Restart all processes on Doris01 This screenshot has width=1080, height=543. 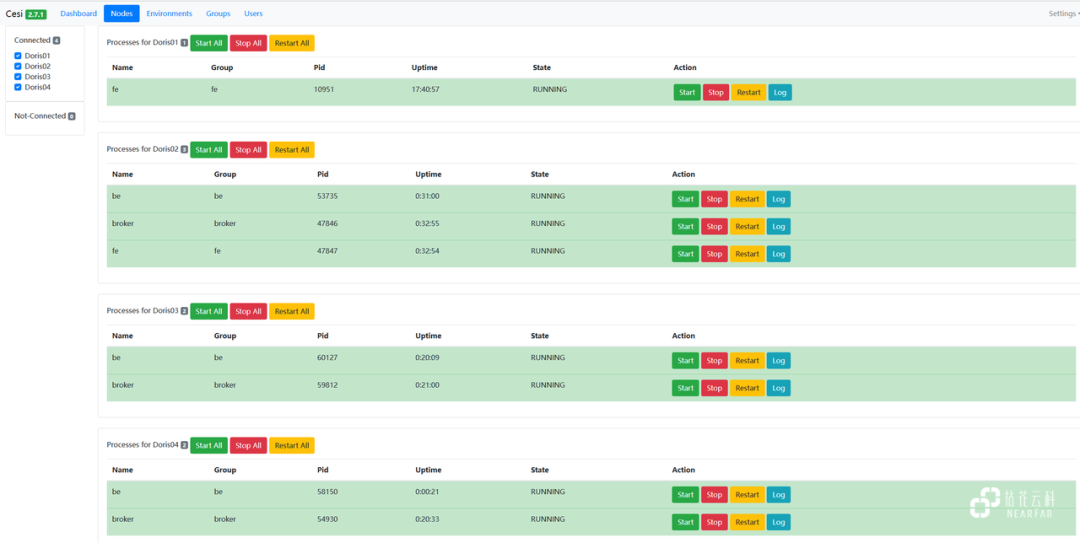click(x=292, y=43)
